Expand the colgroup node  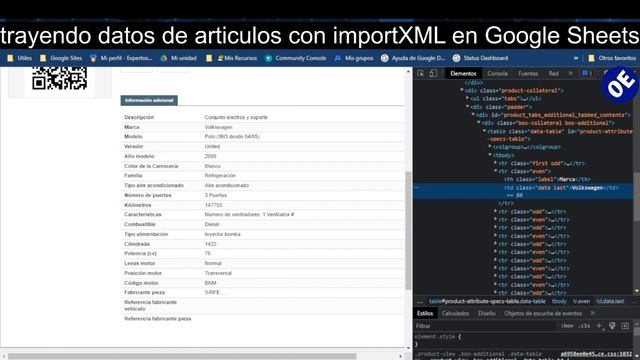click(x=490, y=147)
